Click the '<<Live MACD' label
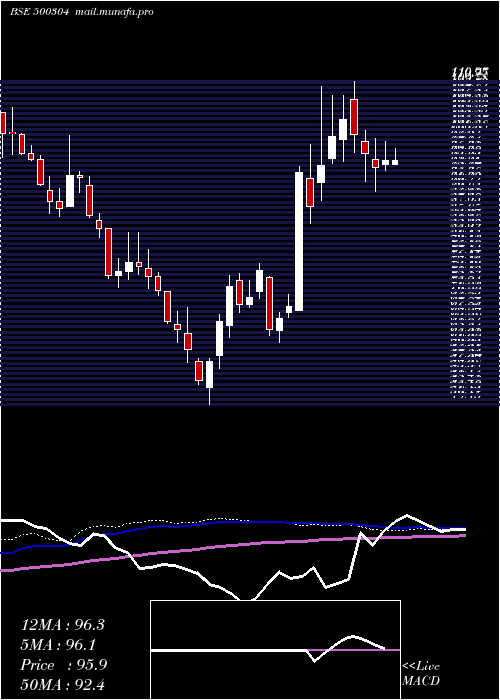500x700 pixels. tap(421, 673)
